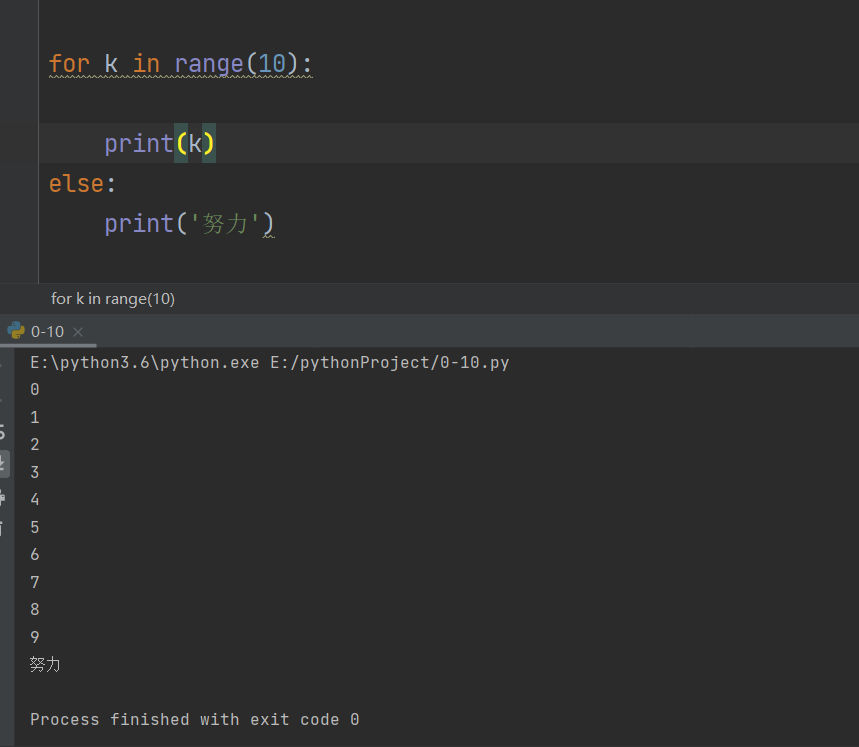Click the output line '9' in the console
The image size is (859, 747).
[x=35, y=637]
